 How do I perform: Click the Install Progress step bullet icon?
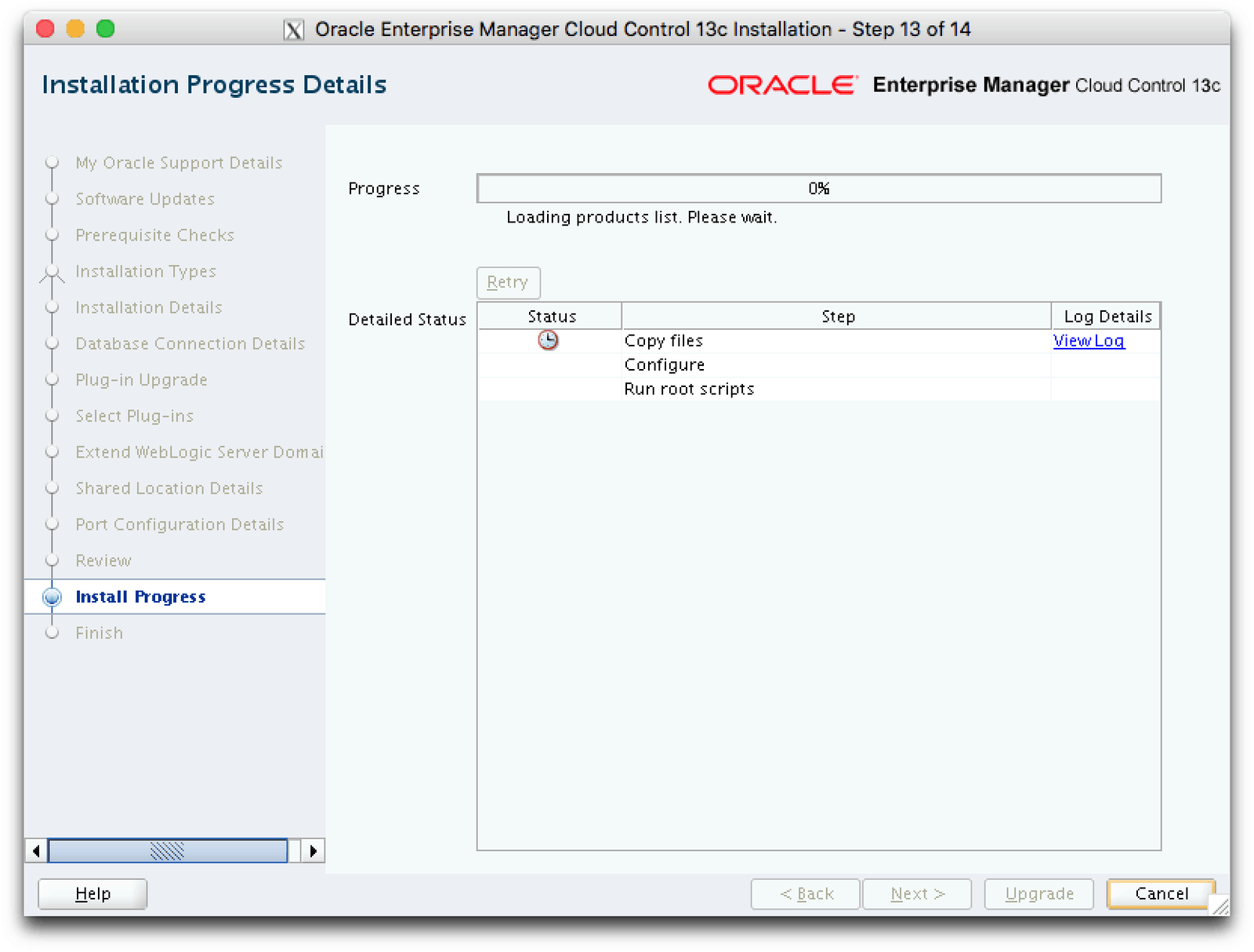(53, 597)
